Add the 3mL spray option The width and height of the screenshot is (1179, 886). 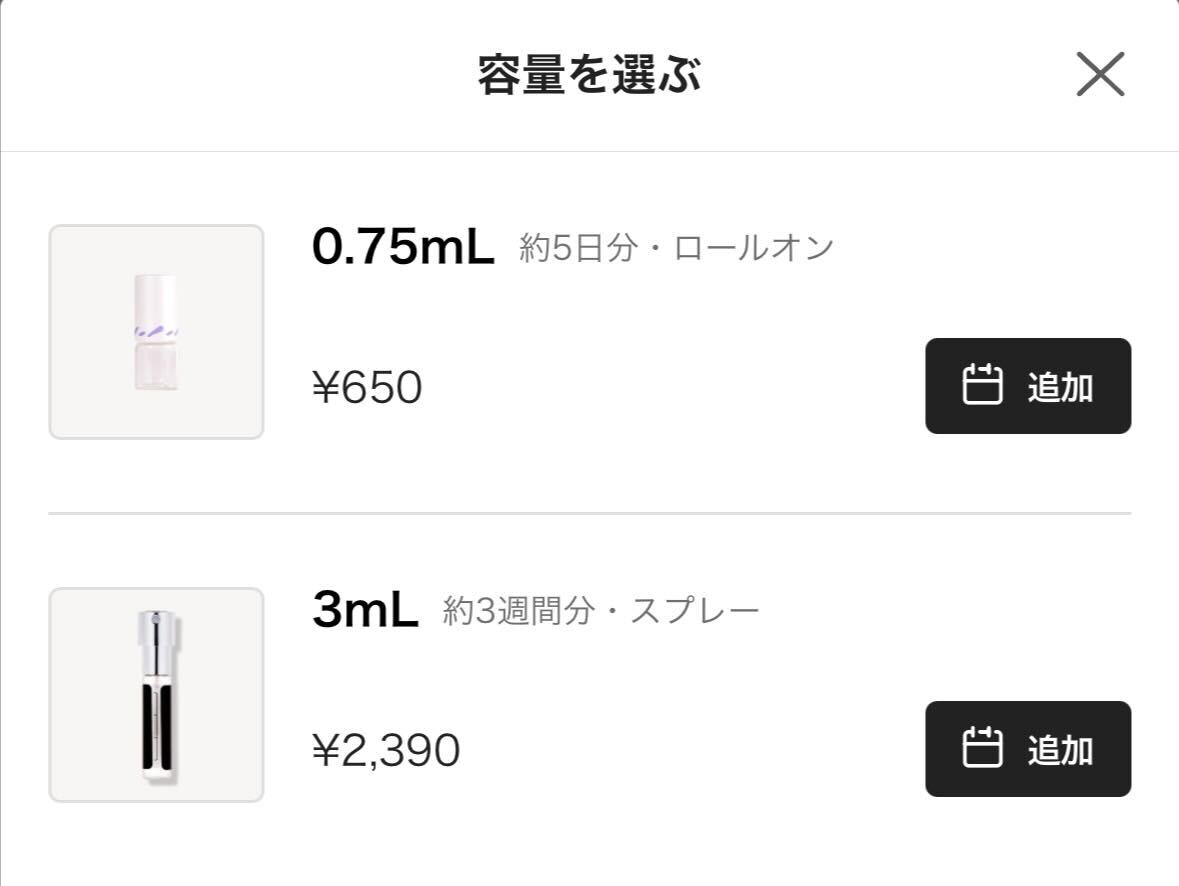point(1028,749)
